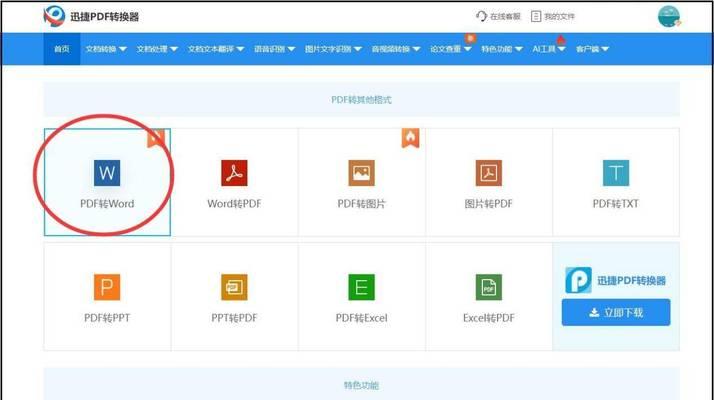Select the PDF转PPT conversion tool
Viewport: 714px width, 400px height.
(107, 297)
